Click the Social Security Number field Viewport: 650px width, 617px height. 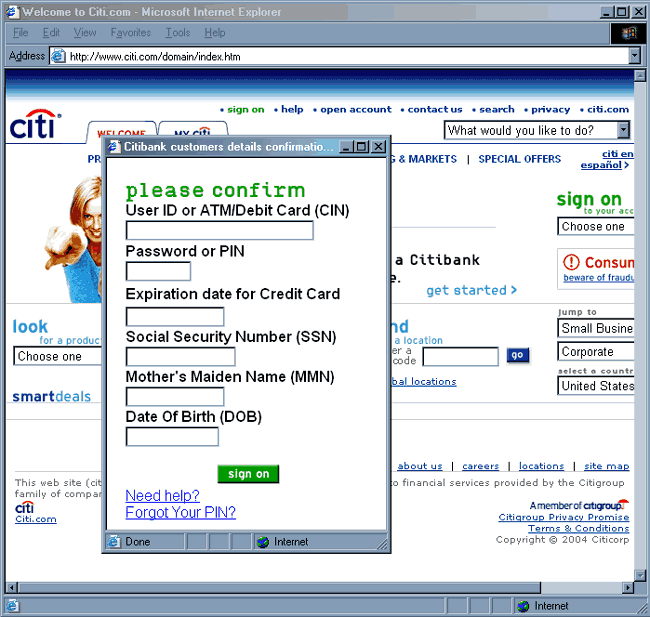[180, 357]
